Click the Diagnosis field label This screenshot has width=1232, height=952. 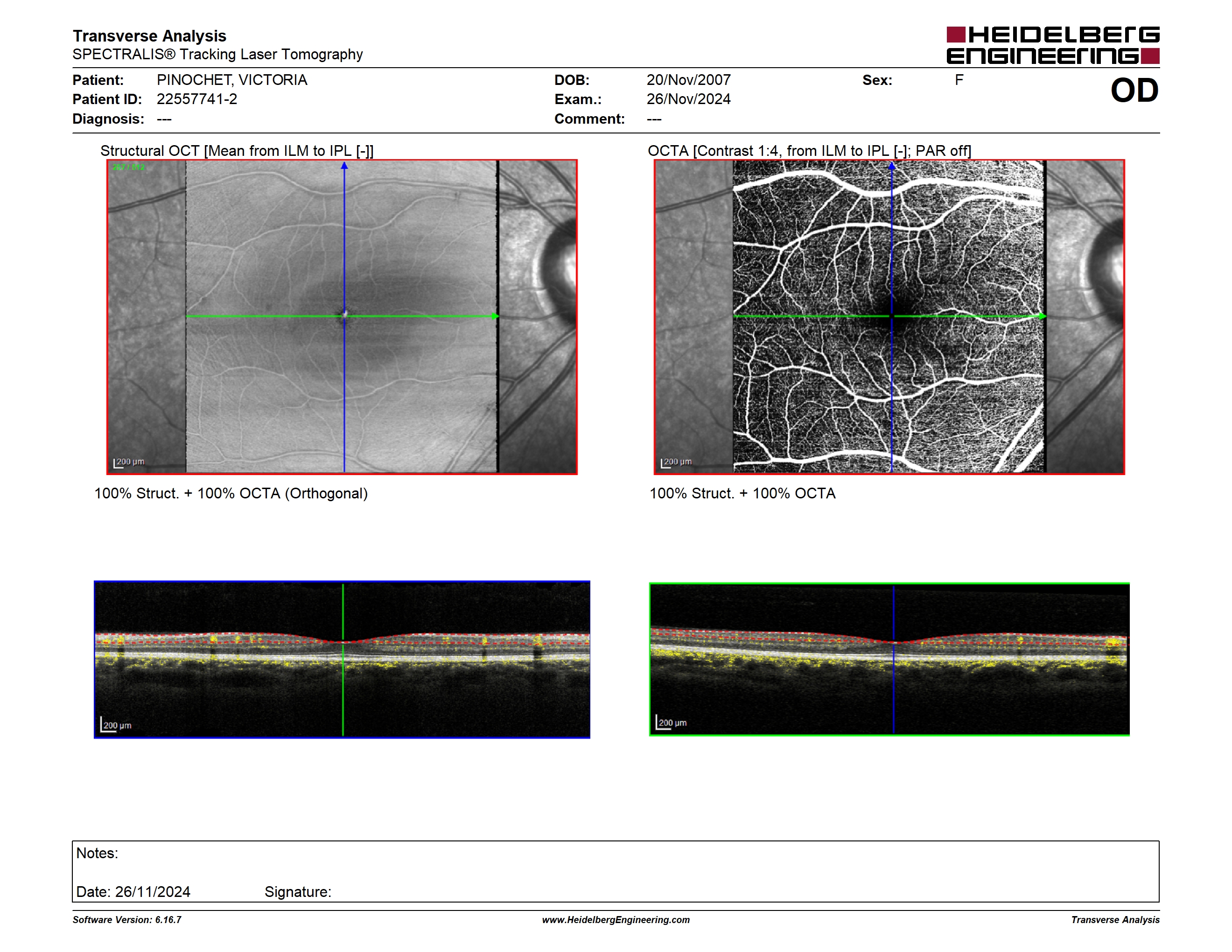click(108, 119)
